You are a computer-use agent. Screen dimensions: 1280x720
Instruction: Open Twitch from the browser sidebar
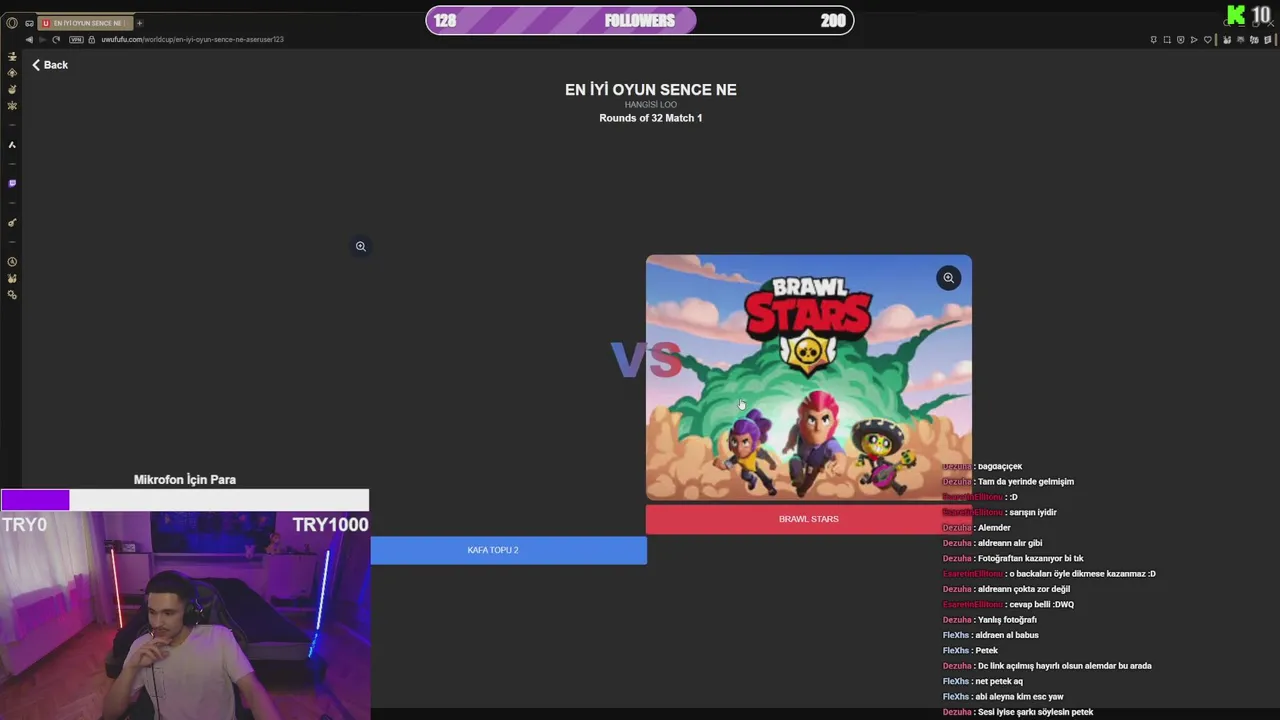pyautogui.click(x=12, y=184)
